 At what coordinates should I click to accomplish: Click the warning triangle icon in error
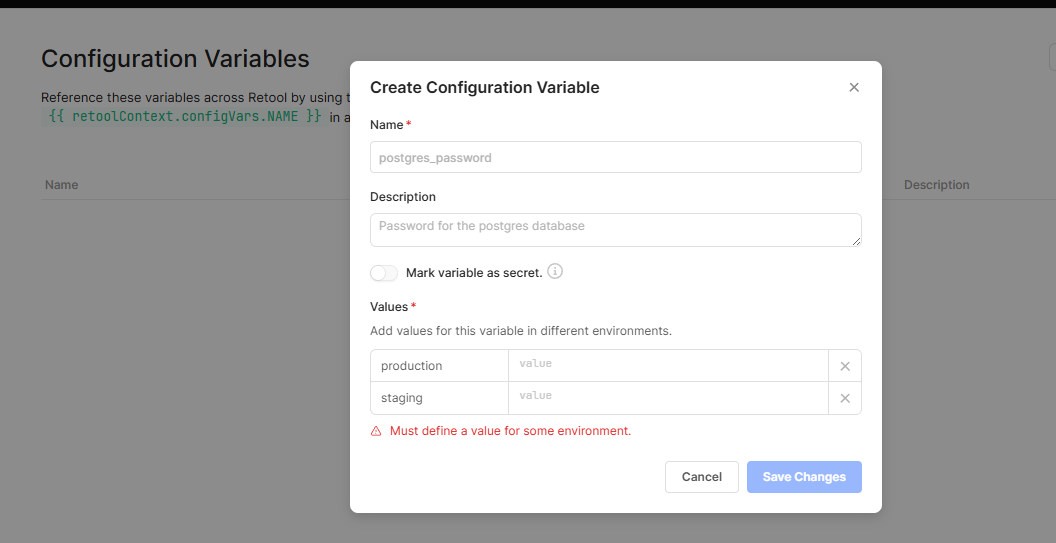click(x=376, y=431)
